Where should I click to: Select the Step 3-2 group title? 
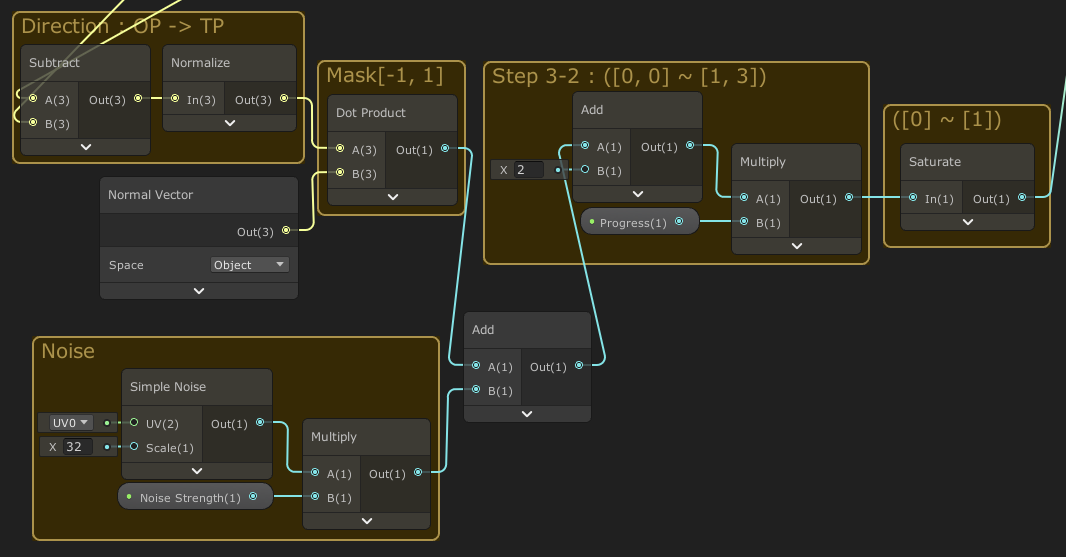[629, 76]
